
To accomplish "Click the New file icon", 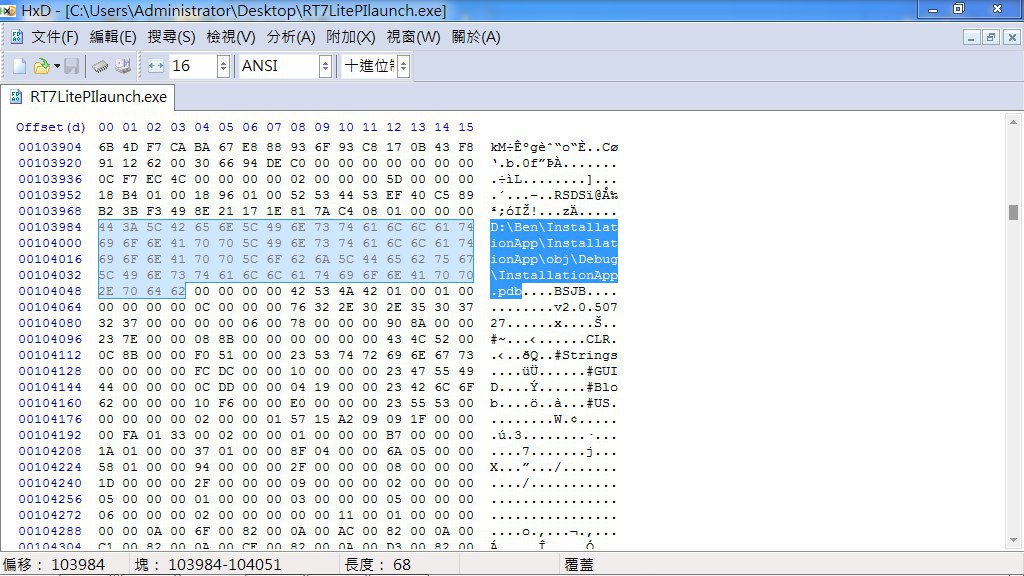I will tap(20, 66).
